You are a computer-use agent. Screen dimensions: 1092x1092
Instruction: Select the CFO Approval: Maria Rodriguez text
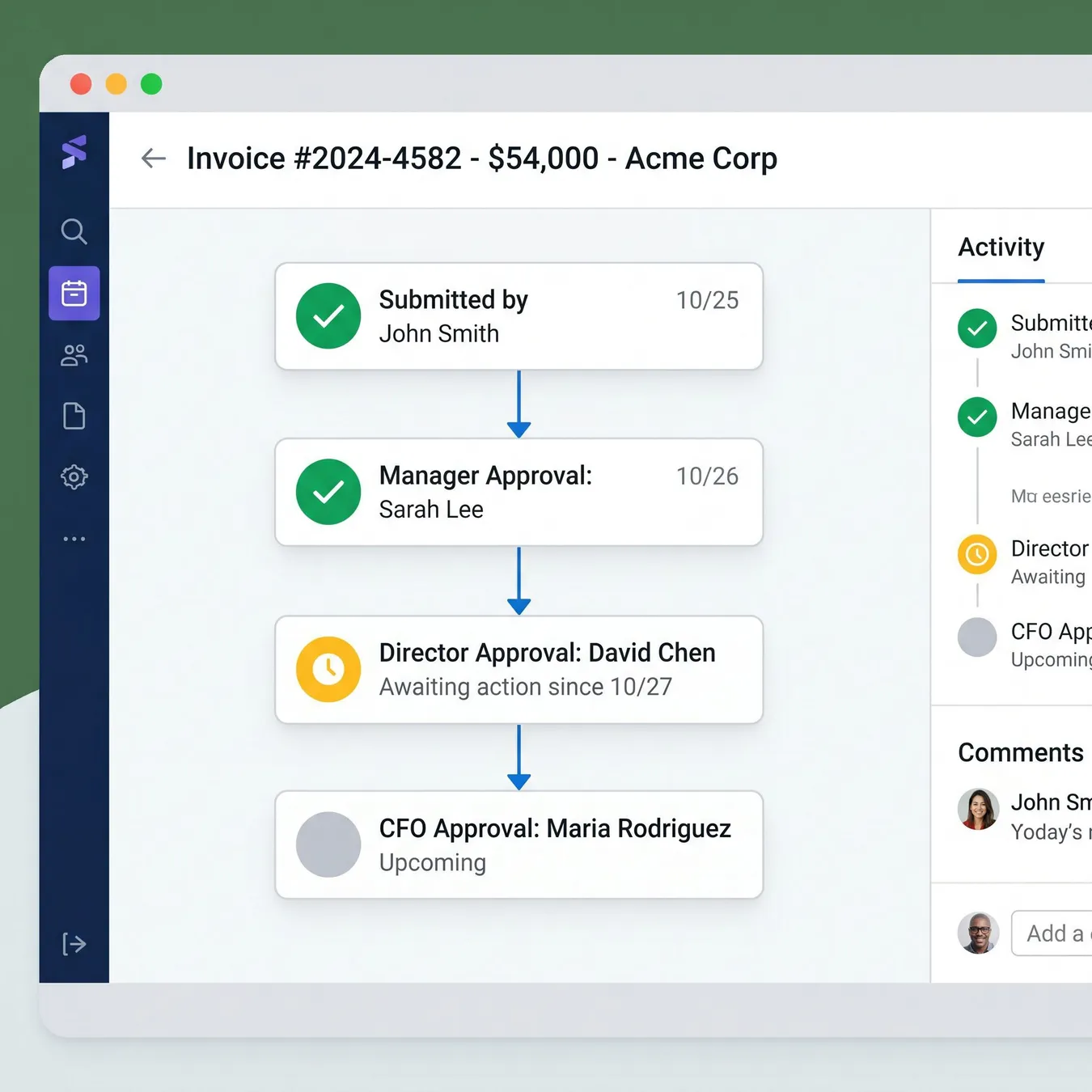point(555,828)
